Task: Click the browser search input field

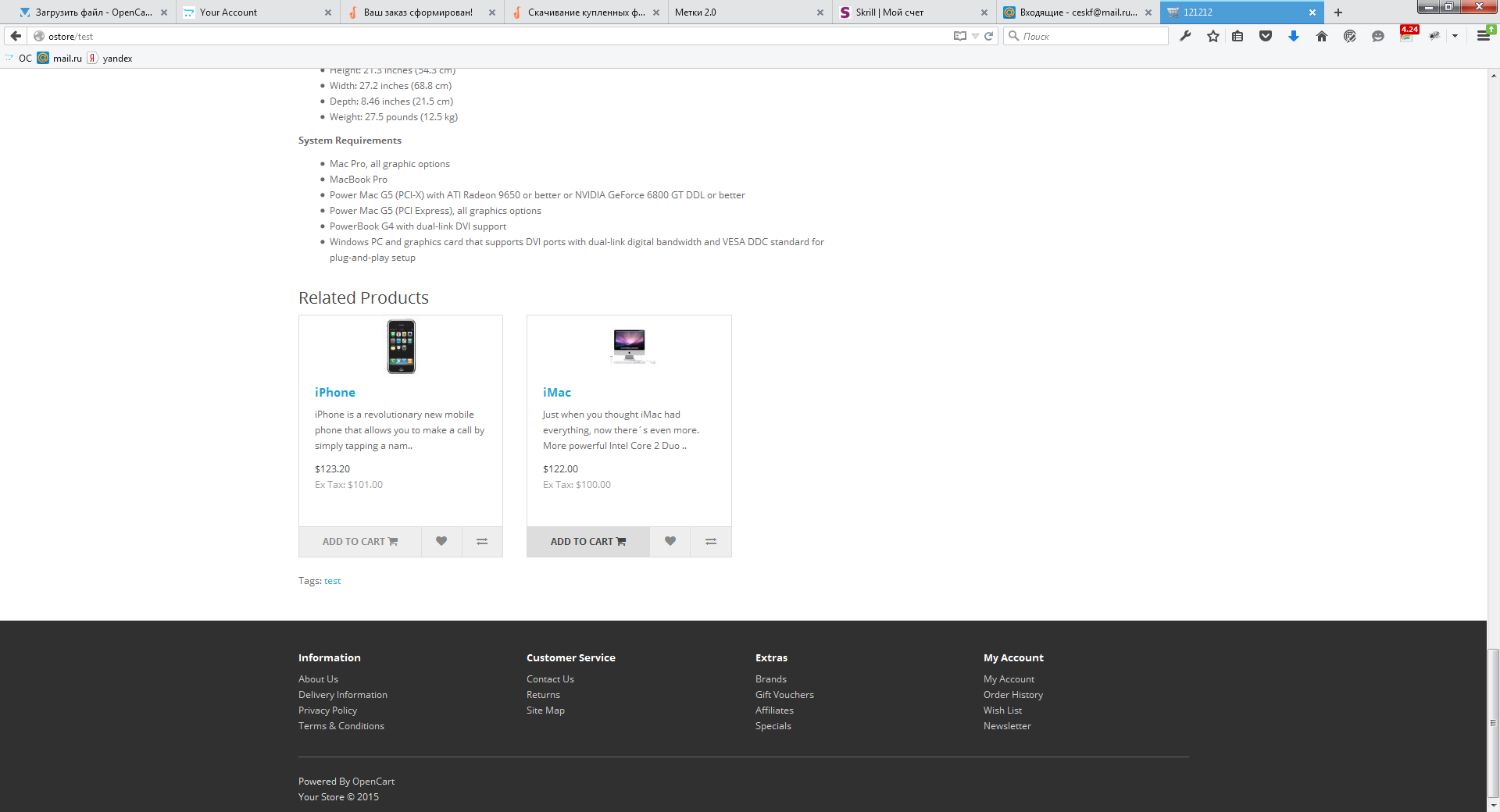Action: 1090,36
